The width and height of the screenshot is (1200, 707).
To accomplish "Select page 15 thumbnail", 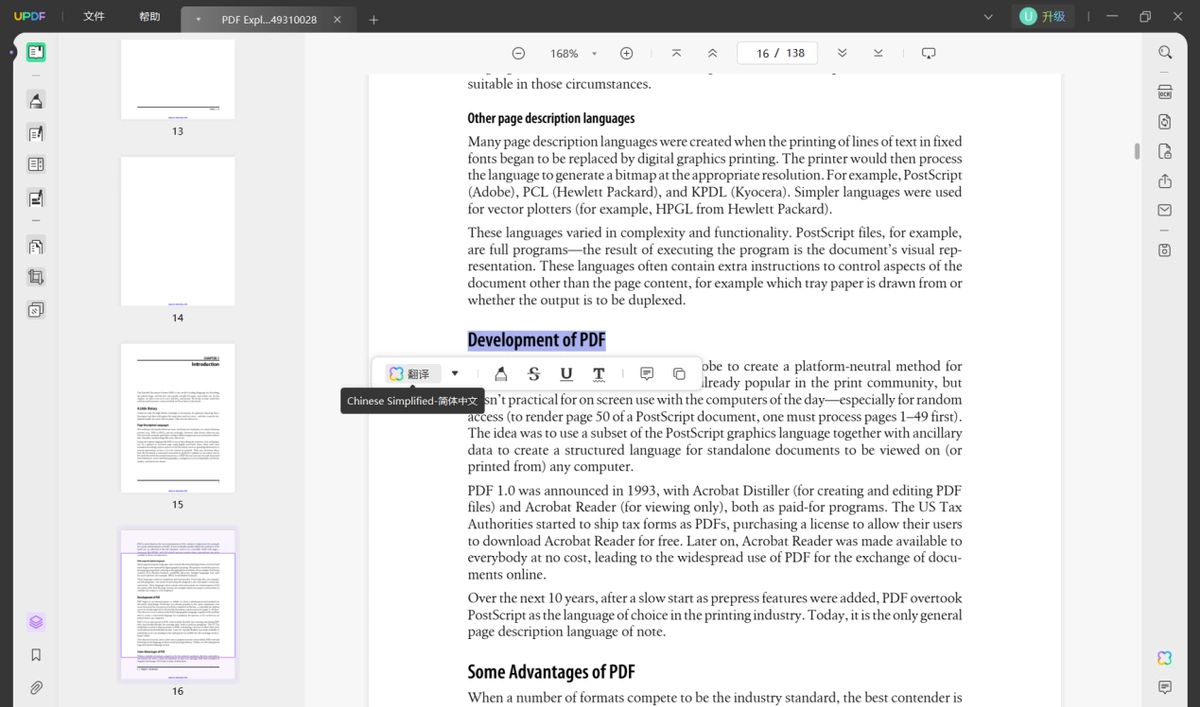I will click(x=178, y=418).
